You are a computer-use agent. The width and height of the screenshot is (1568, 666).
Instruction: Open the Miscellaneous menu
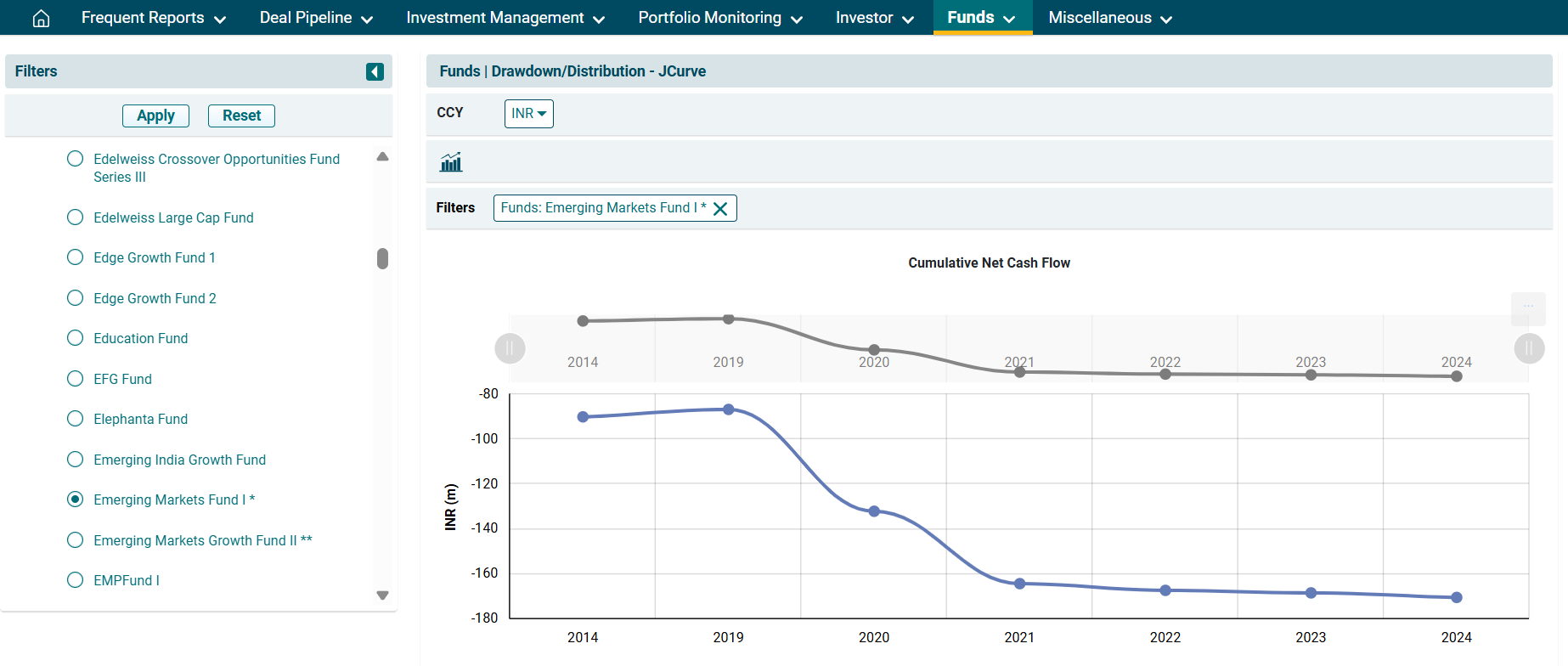[x=1109, y=18]
